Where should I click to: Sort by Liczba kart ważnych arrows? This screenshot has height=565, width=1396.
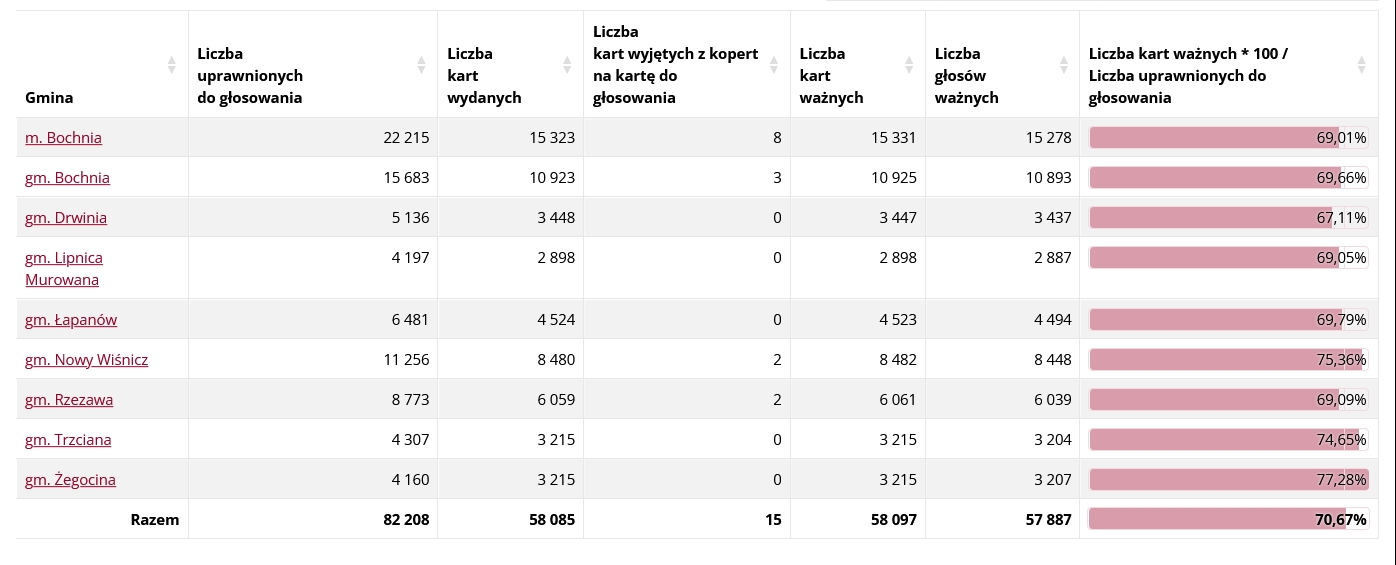point(909,65)
